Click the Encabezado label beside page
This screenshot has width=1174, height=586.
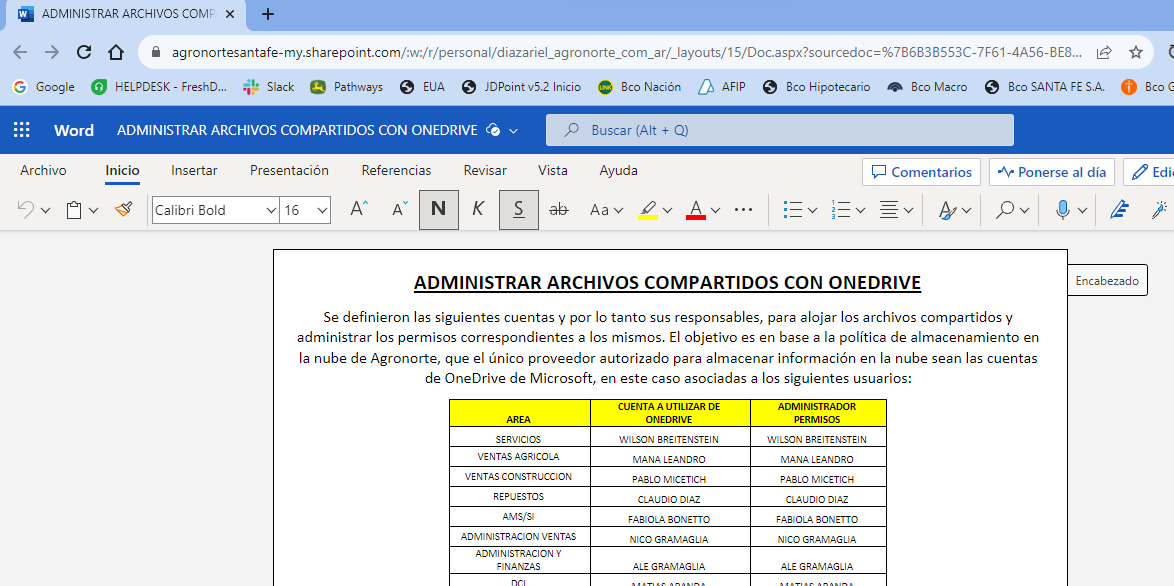[1107, 281]
